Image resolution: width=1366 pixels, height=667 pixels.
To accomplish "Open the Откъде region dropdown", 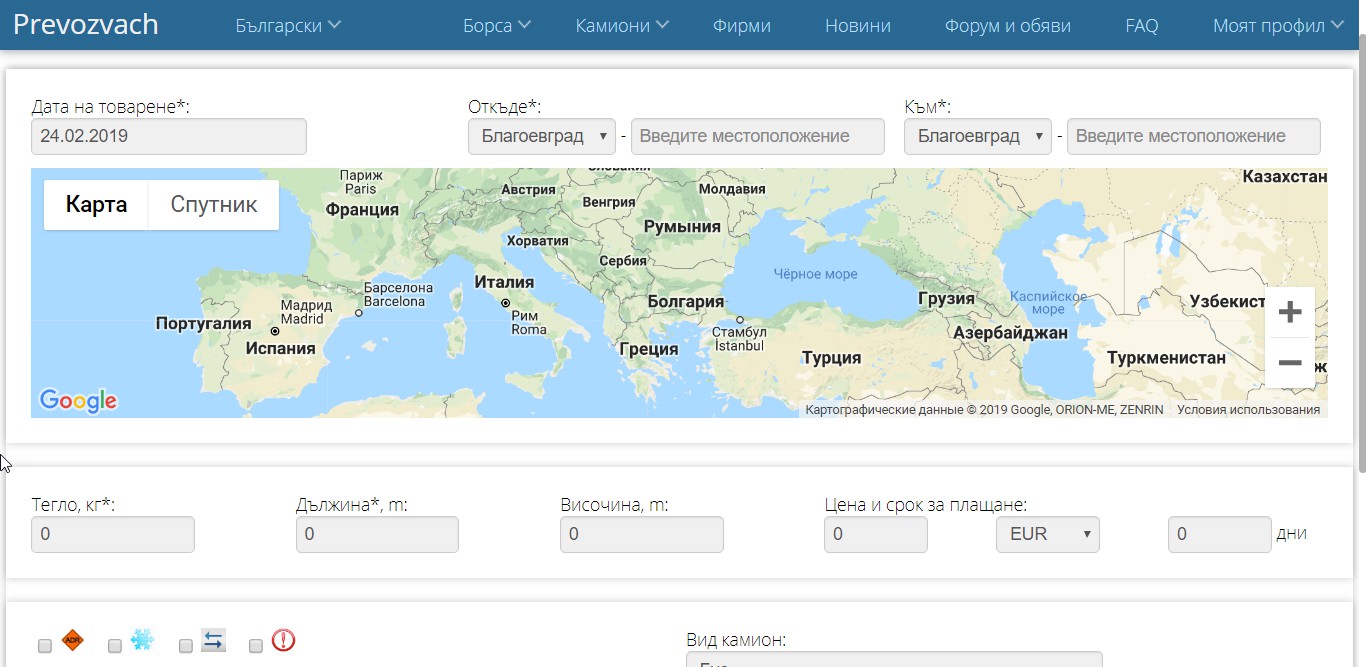I will coord(542,137).
